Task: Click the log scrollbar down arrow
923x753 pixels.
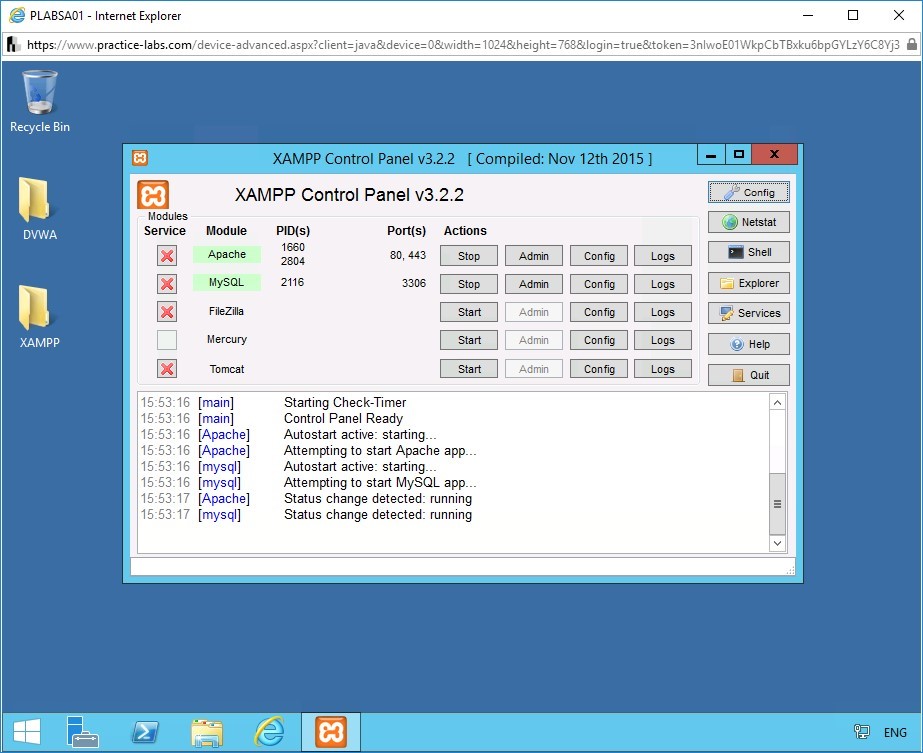Action: (777, 542)
